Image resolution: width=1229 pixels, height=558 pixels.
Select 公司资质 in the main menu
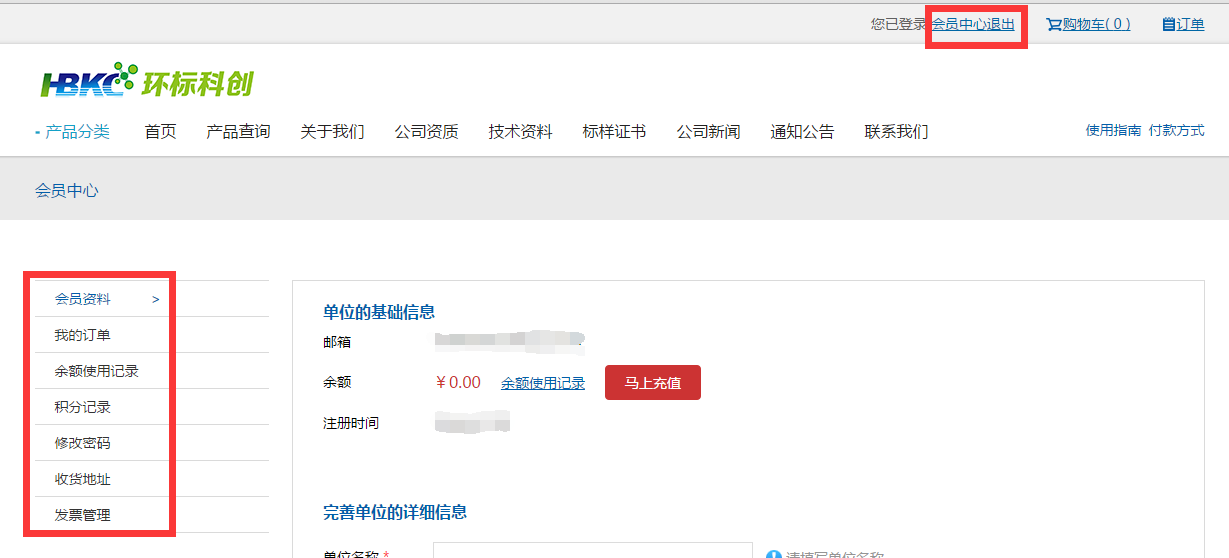coord(426,132)
